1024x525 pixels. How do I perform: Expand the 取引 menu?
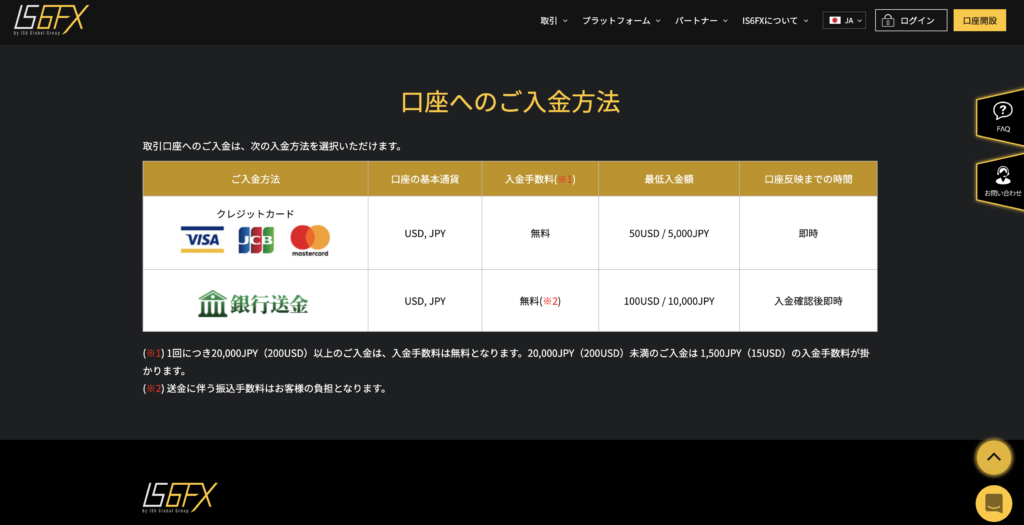pyautogui.click(x=554, y=20)
